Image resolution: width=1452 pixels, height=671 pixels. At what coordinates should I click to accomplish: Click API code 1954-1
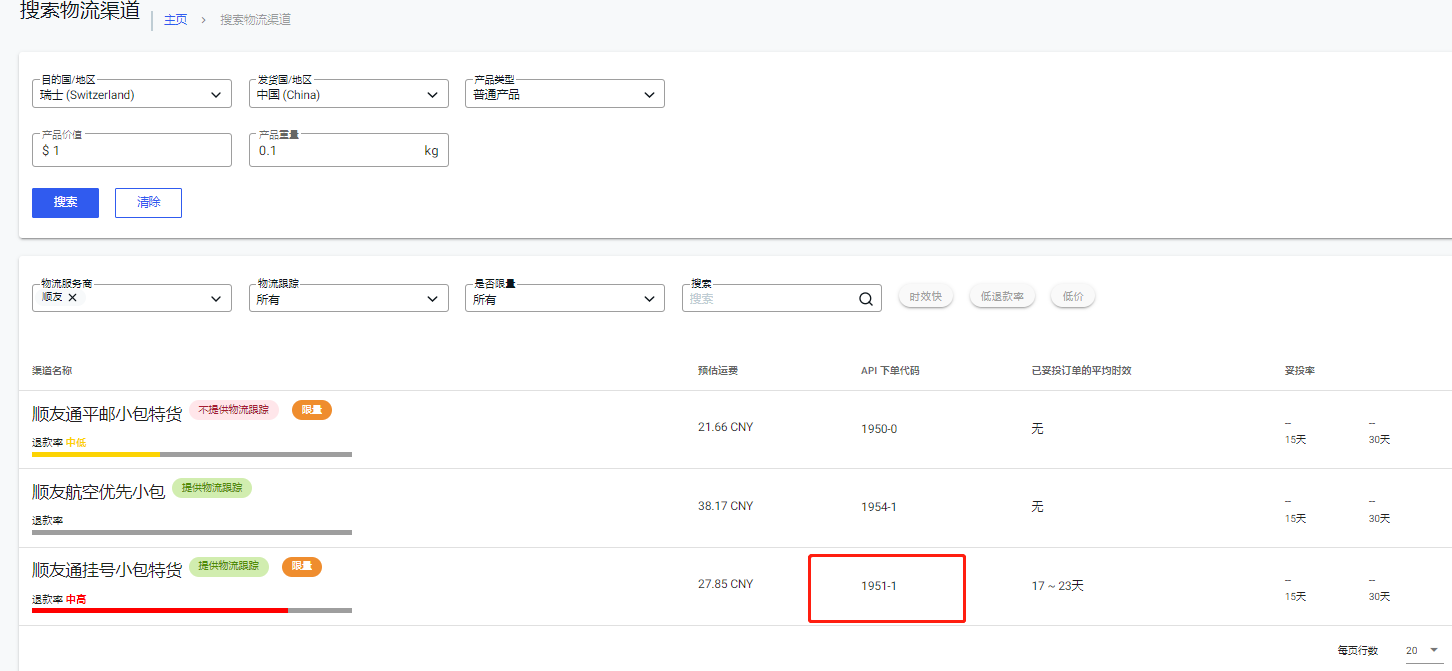[x=879, y=507]
